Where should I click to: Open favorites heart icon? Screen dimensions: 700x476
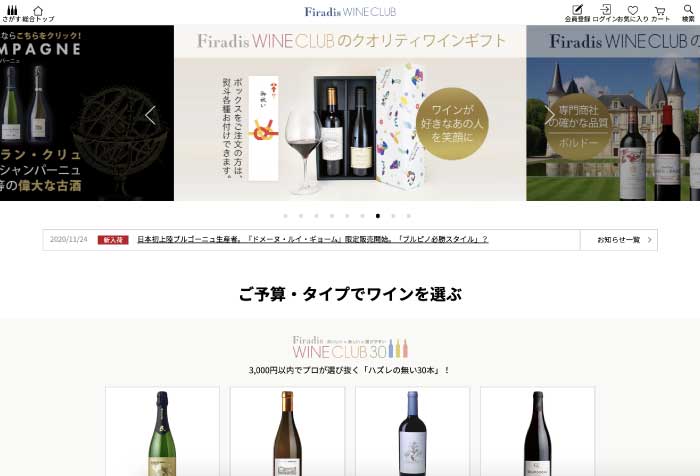[633, 10]
